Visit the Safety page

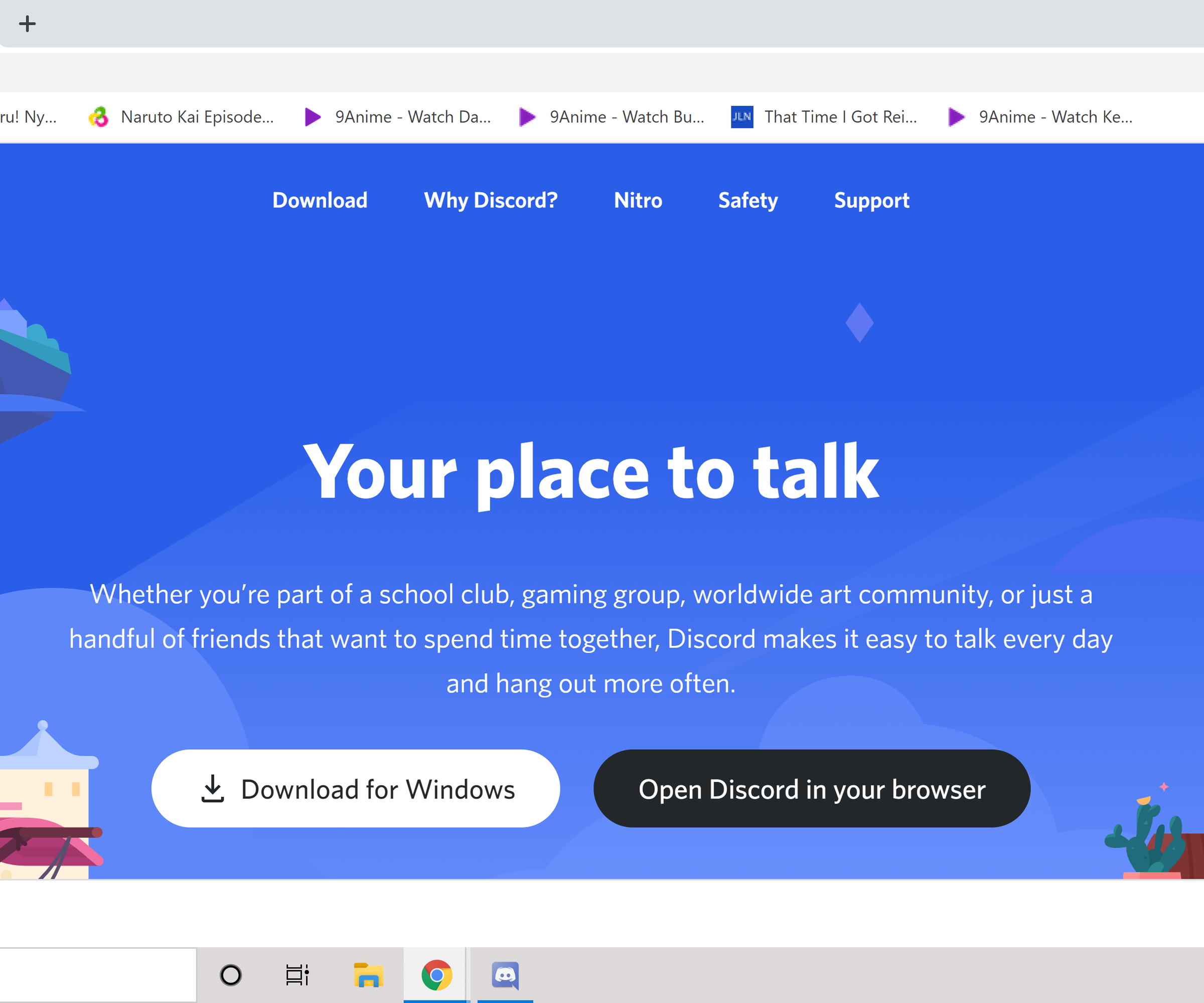tap(747, 200)
